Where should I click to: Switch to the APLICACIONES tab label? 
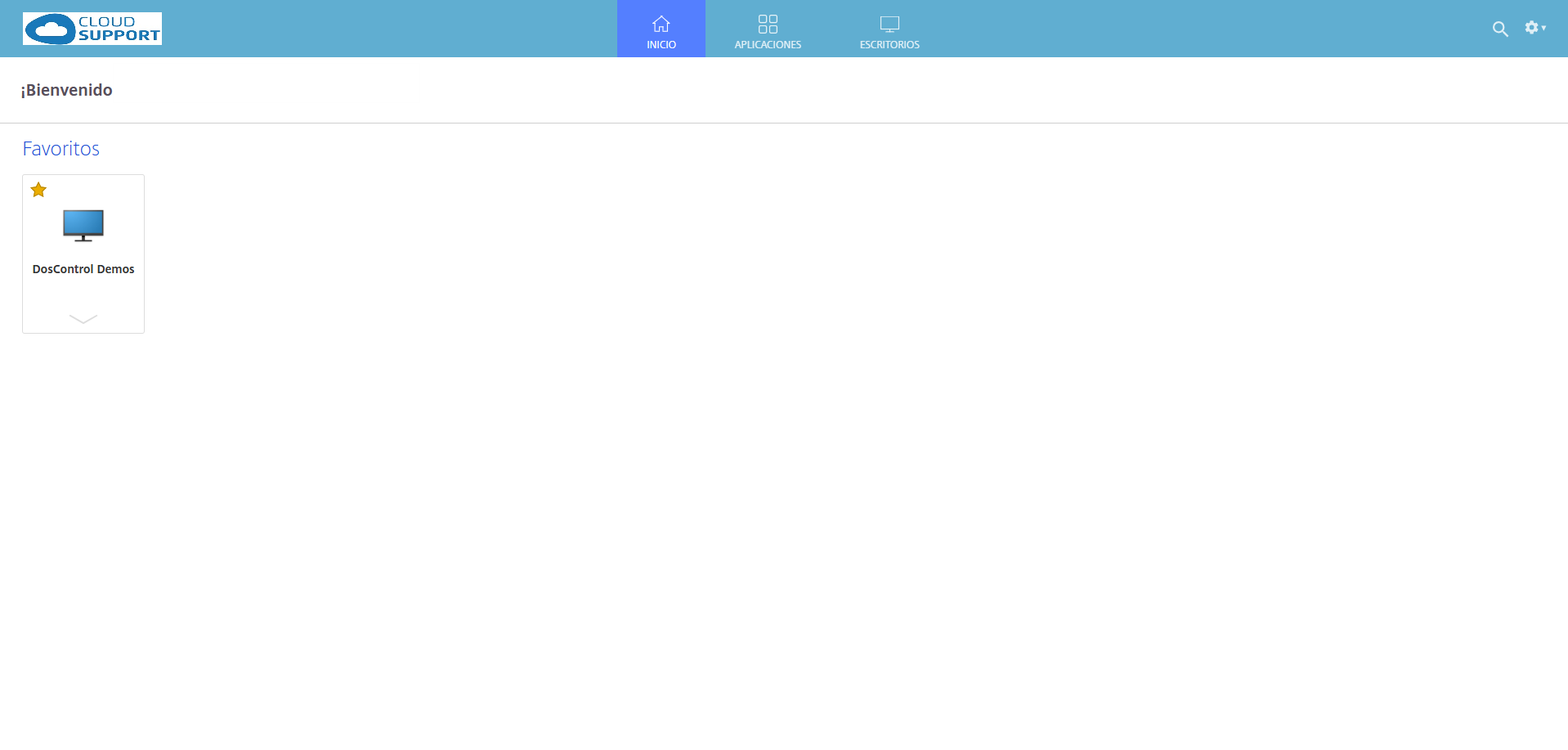pyautogui.click(x=768, y=45)
